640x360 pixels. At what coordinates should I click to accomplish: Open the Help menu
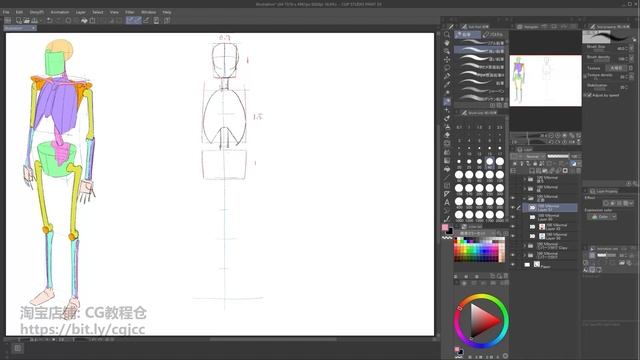(167, 12)
